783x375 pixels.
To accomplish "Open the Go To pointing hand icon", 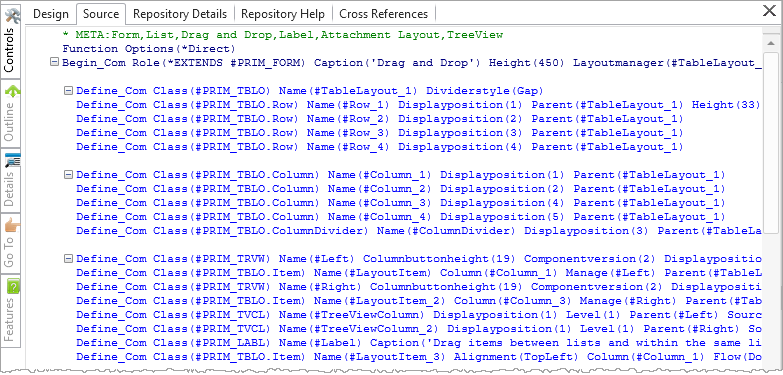I will [x=12, y=226].
